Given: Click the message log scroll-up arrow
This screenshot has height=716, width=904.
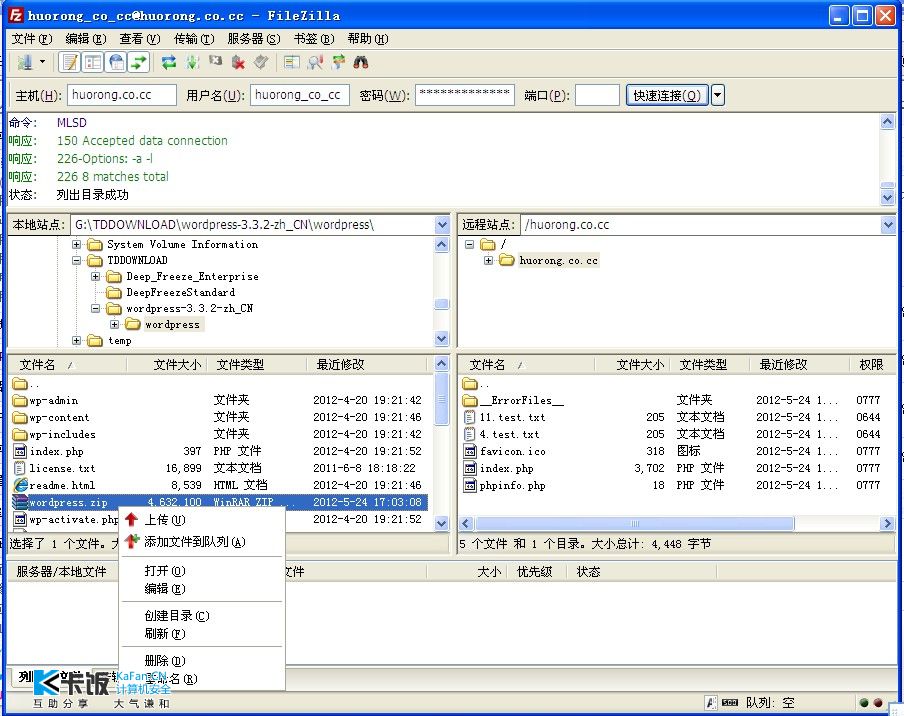Looking at the screenshot, I should [887, 122].
